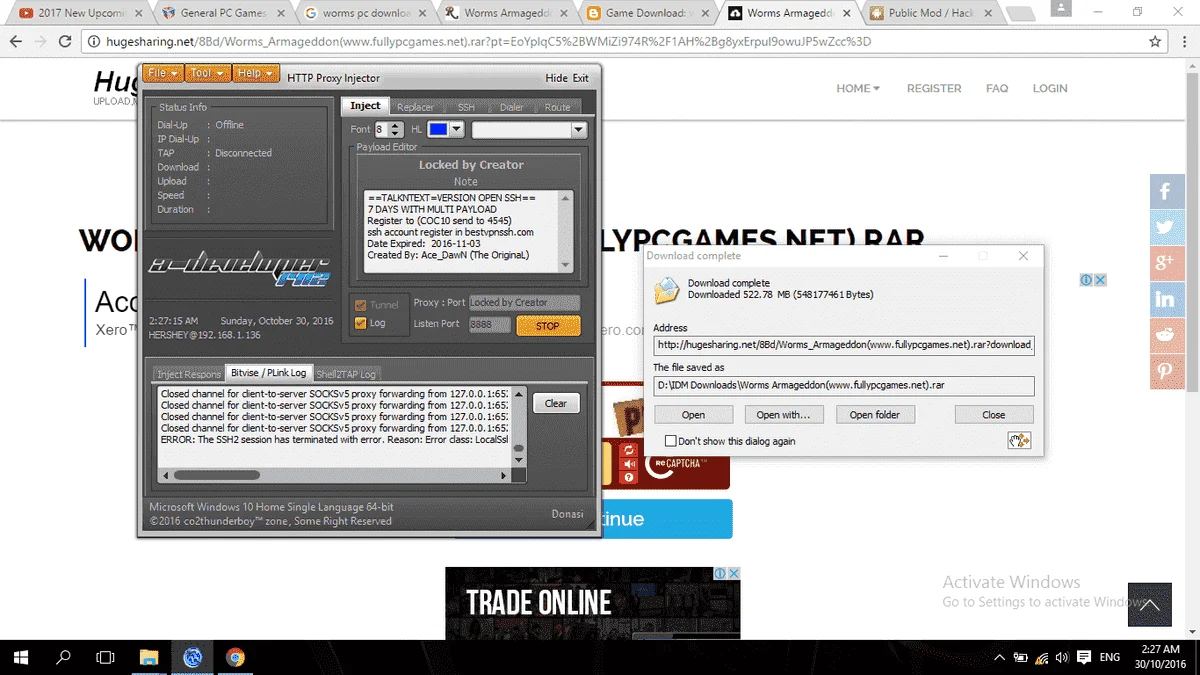Open the wide combo box next to HL
The height and width of the screenshot is (675, 1200).
pos(529,130)
